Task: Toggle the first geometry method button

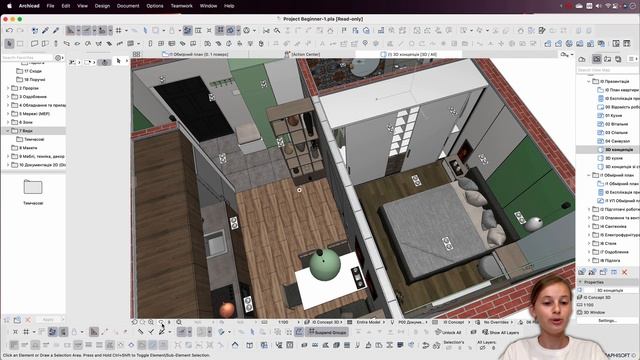Action: [x=14, y=345]
